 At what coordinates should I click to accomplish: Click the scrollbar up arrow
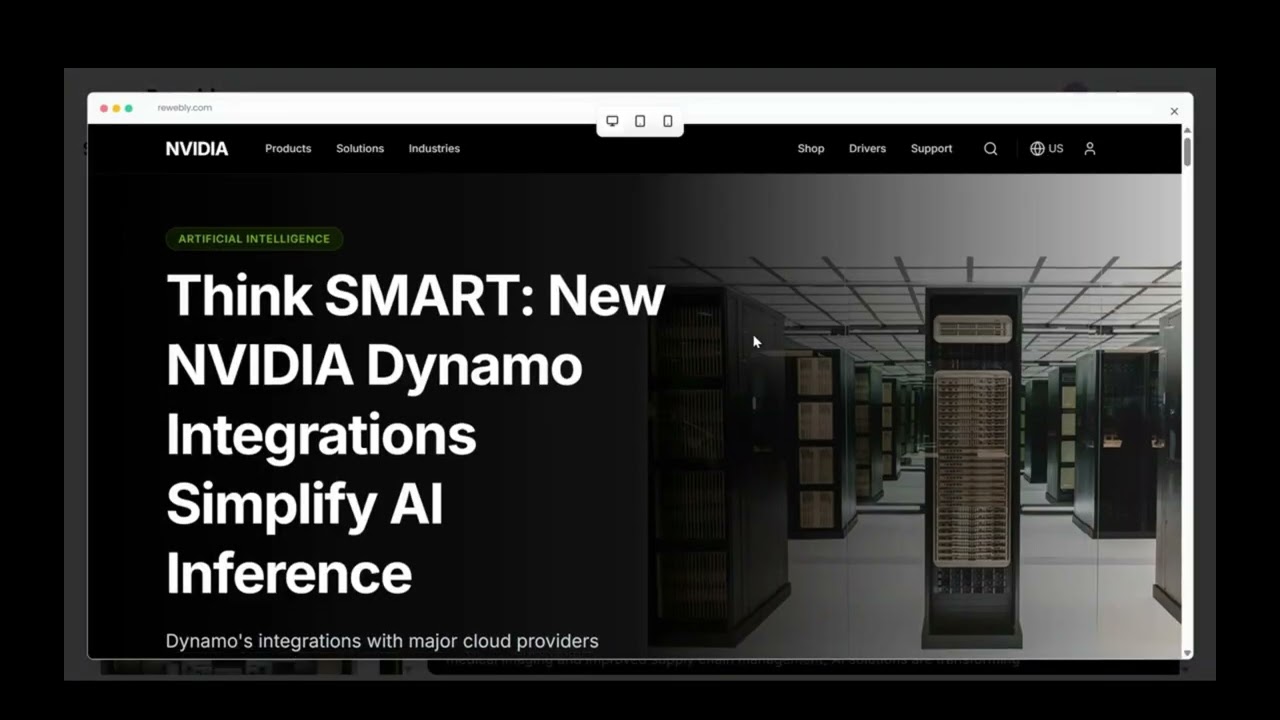pos(1187,130)
